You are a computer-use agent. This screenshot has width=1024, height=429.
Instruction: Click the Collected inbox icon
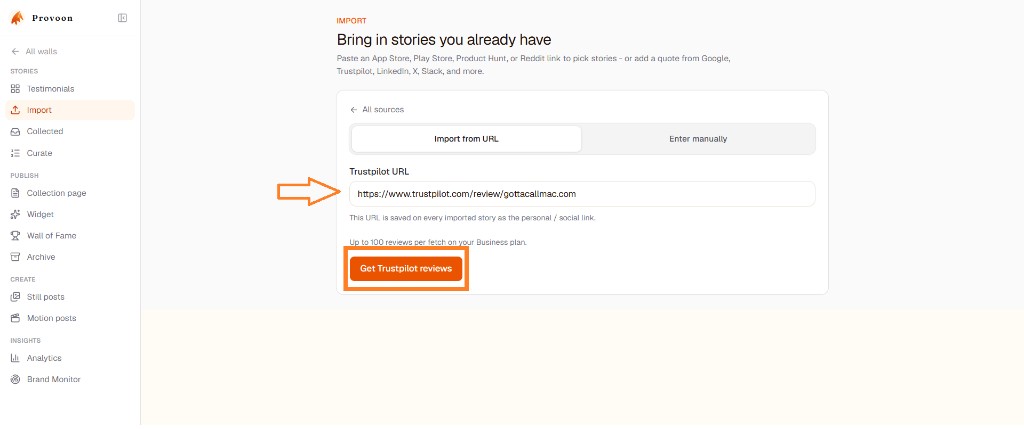pyautogui.click(x=16, y=131)
